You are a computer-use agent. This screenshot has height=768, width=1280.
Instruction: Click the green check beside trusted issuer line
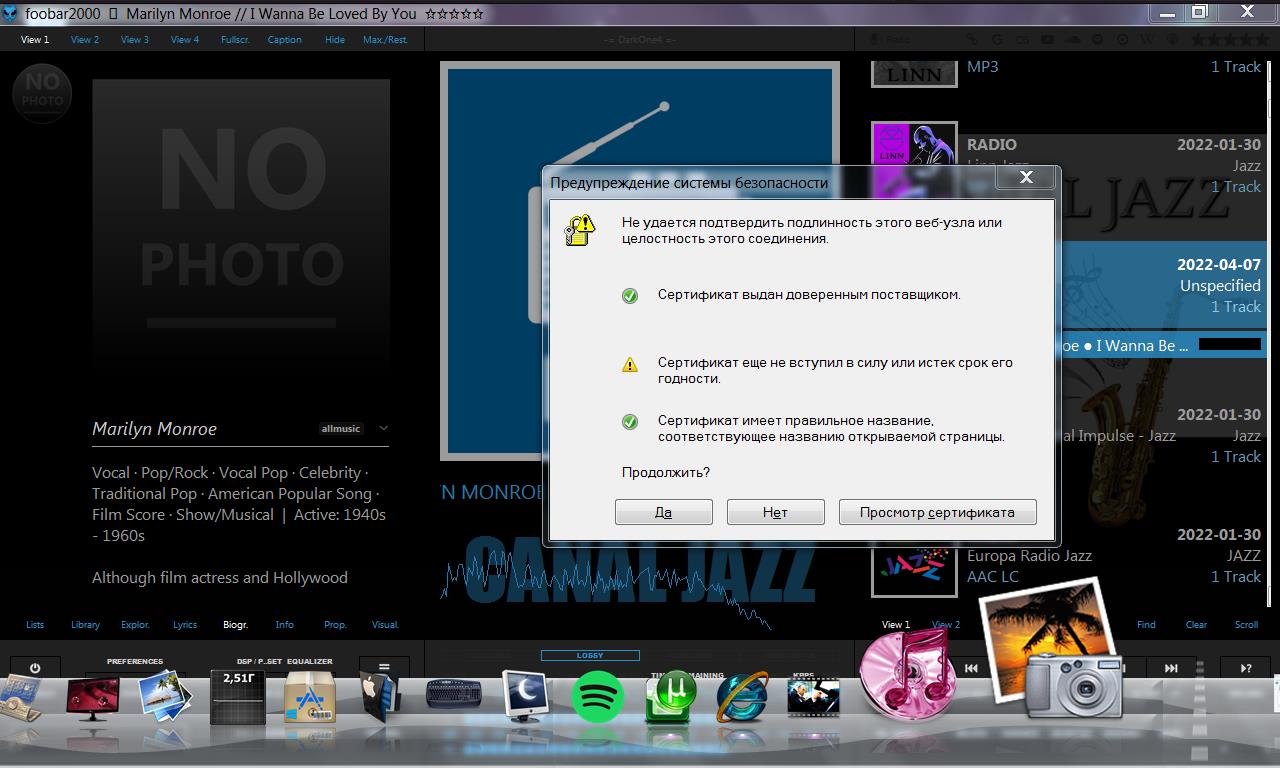pyautogui.click(x=630, y=296)
